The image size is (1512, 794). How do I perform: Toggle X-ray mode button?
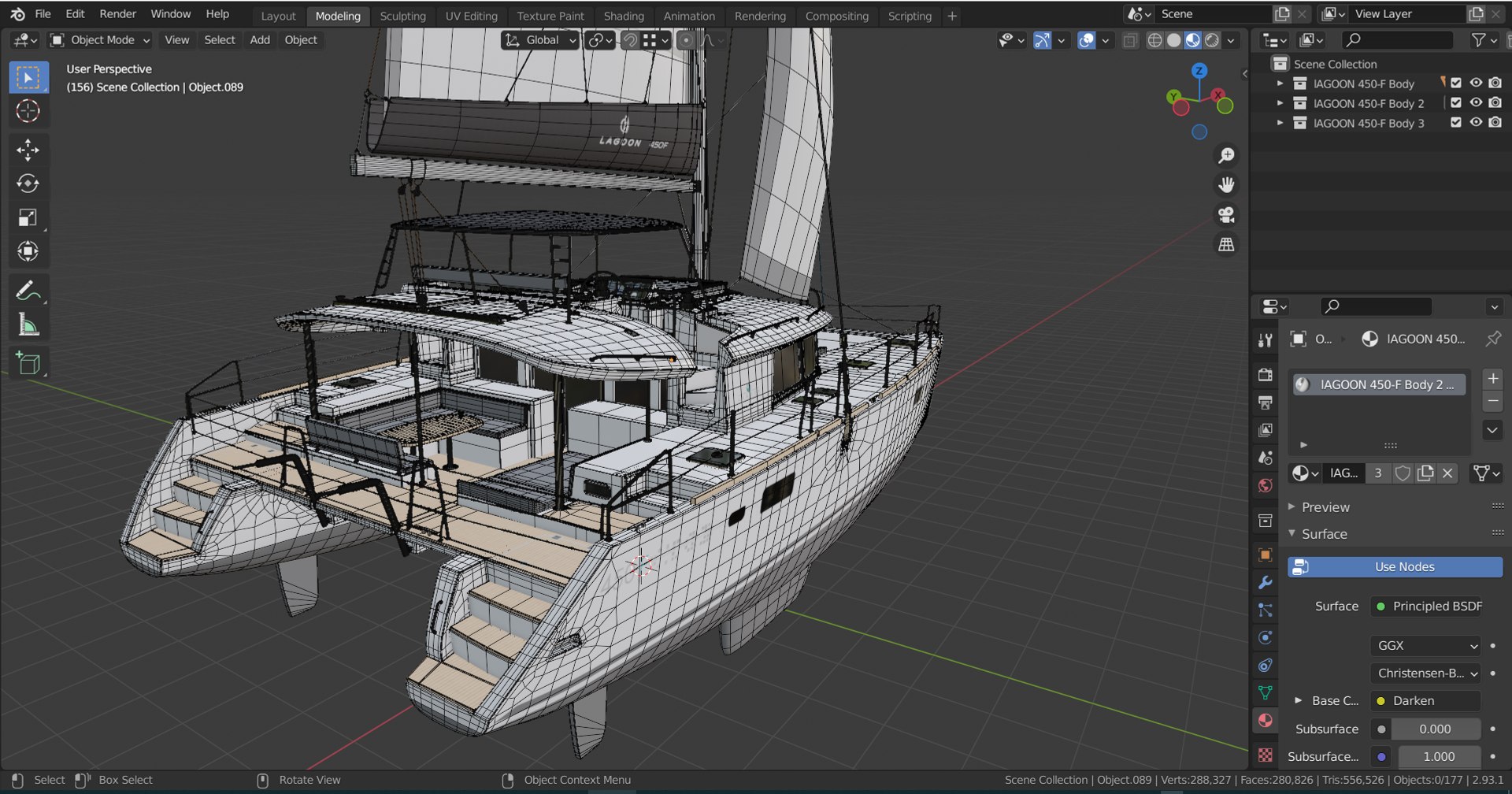pyautogui.click(x=1130, y=40)
